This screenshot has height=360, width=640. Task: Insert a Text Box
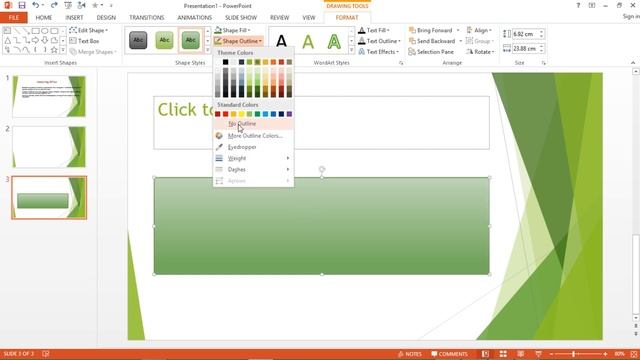(84, 41)
